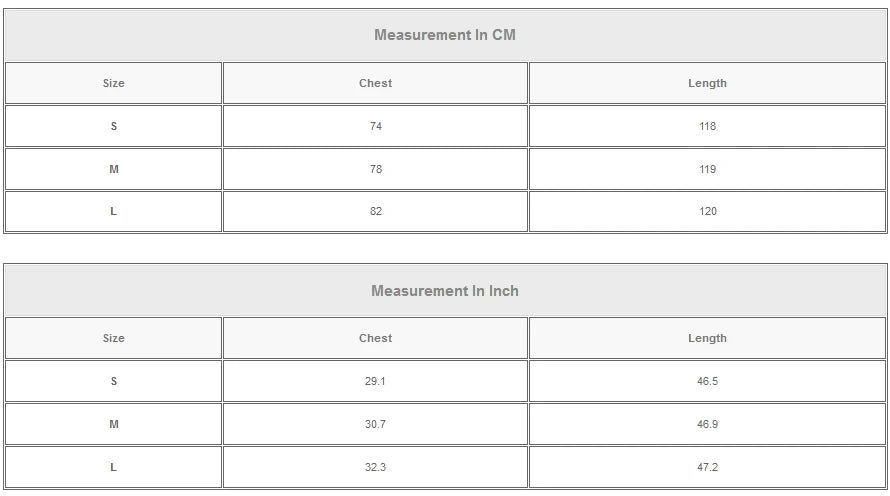Click the "Measurement In CM" table title
This screenshot has height=496, width=890.
[445, 35]
